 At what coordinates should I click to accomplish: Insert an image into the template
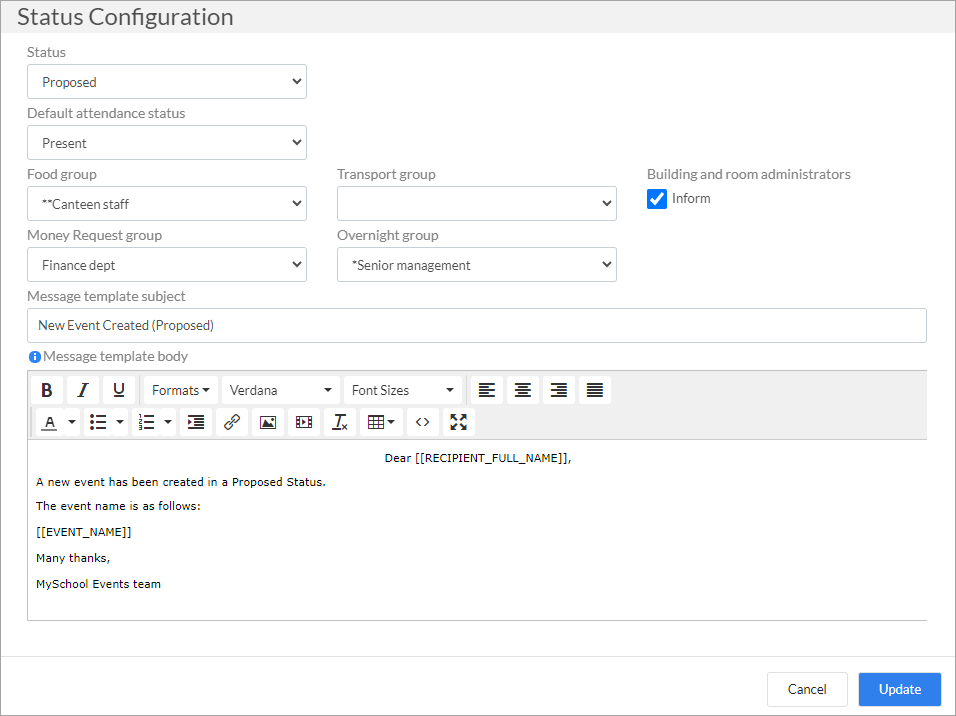268,422
